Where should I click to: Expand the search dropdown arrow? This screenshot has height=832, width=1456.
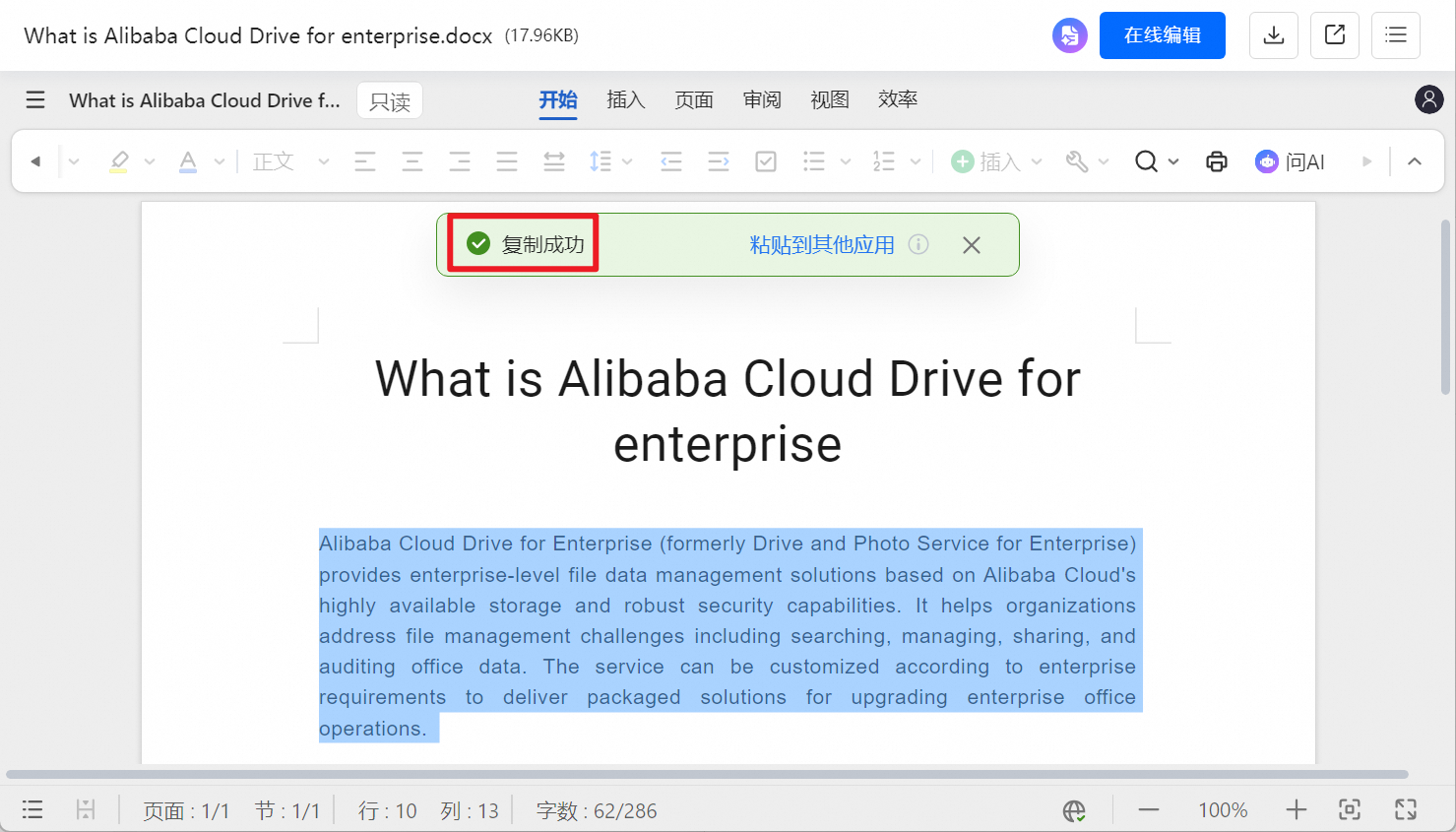point(1173,161)
